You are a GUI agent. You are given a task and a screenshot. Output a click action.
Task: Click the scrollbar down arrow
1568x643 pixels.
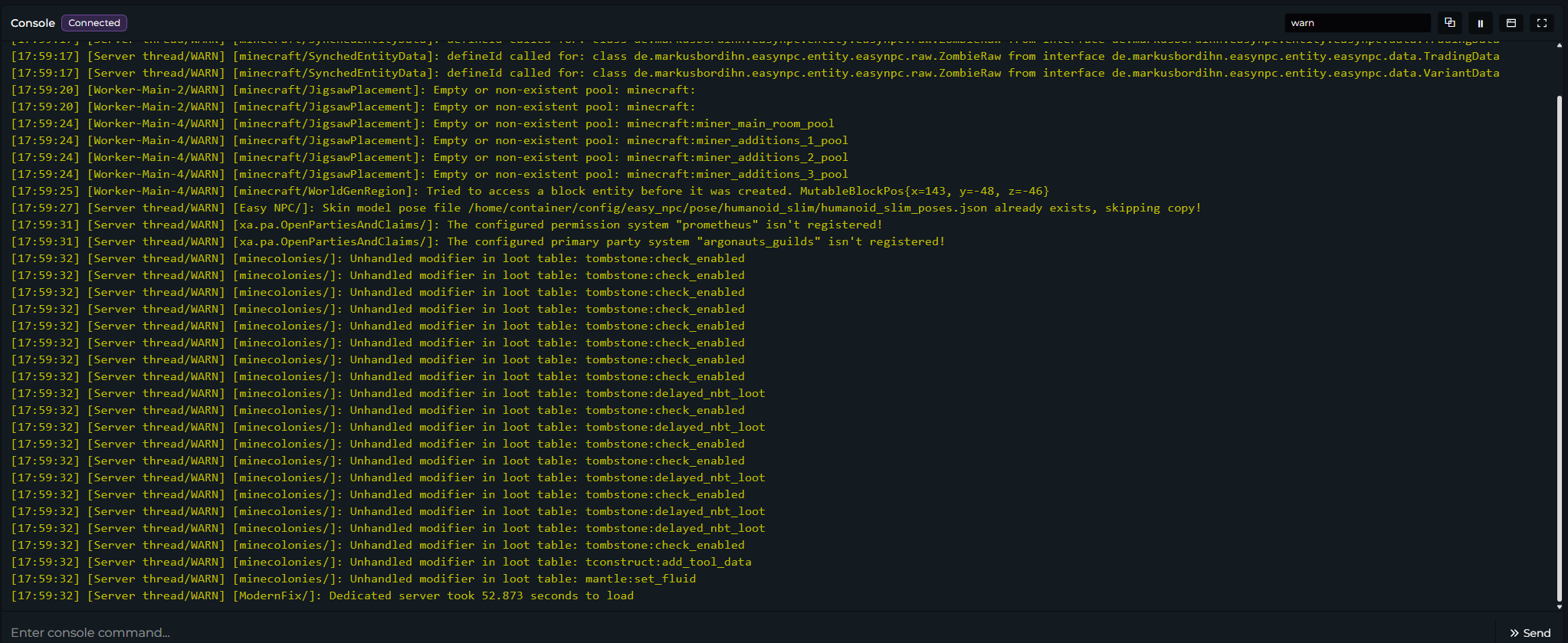click(x=1559, y=607)
